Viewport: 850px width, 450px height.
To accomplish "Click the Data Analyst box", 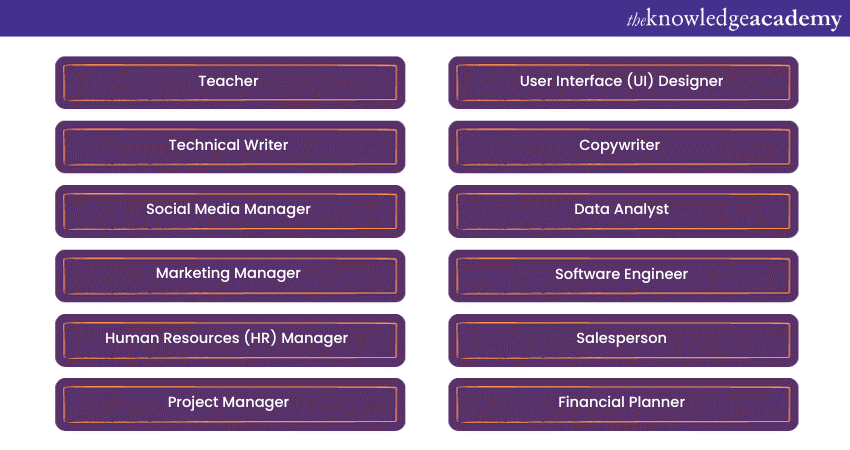I will (x=622, y=210).
